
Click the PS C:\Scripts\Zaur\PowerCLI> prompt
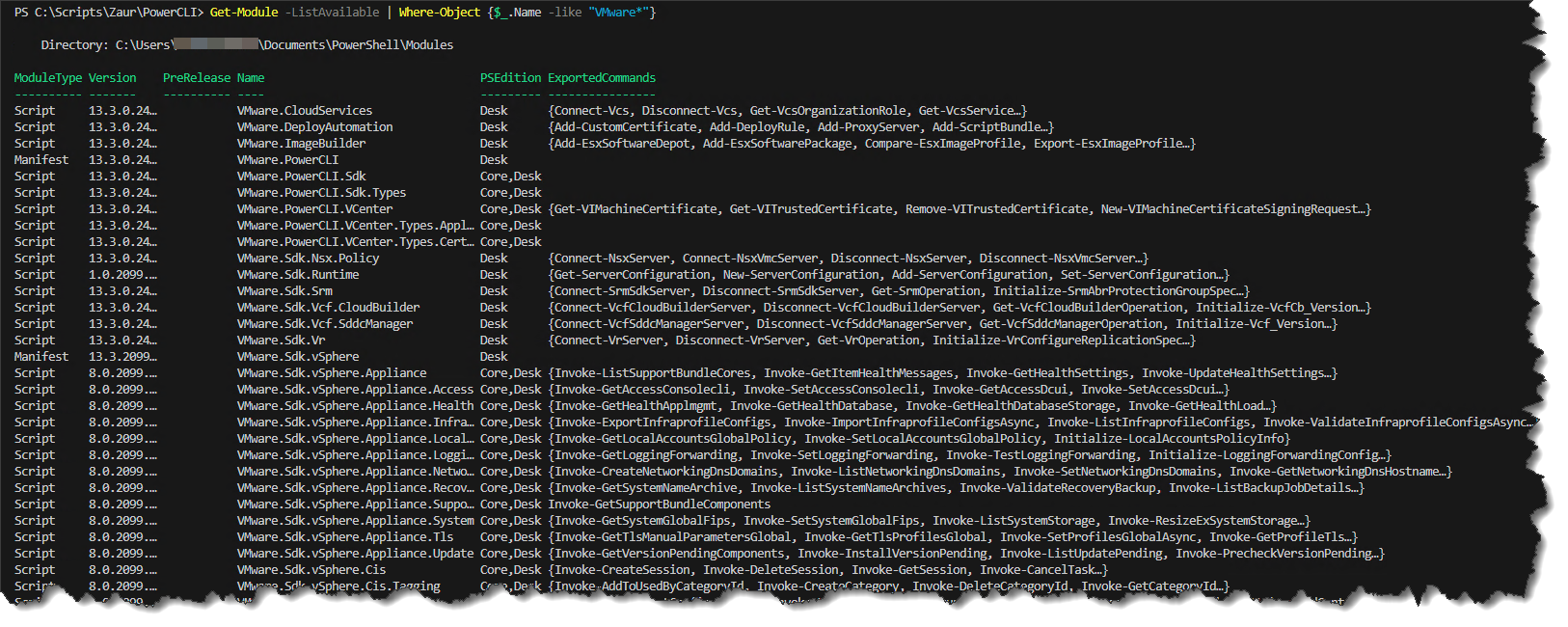(109, 13)
